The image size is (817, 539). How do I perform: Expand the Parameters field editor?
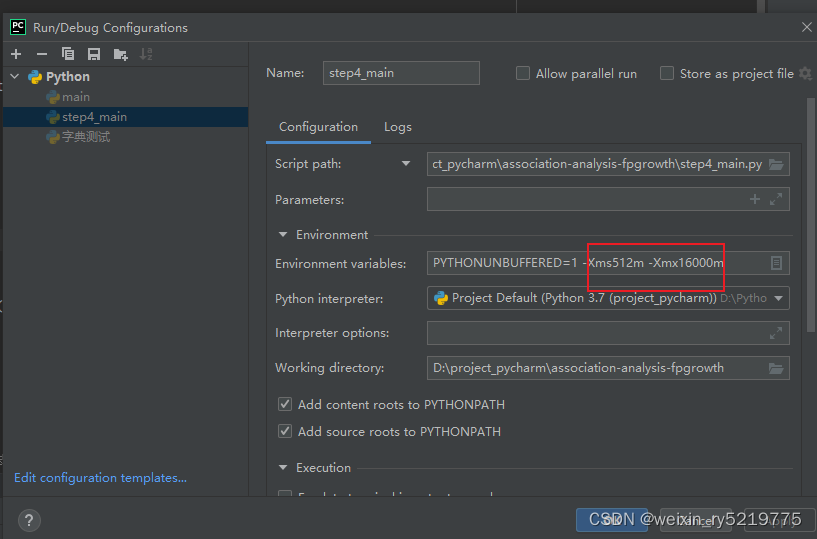(x=776, y=199)
